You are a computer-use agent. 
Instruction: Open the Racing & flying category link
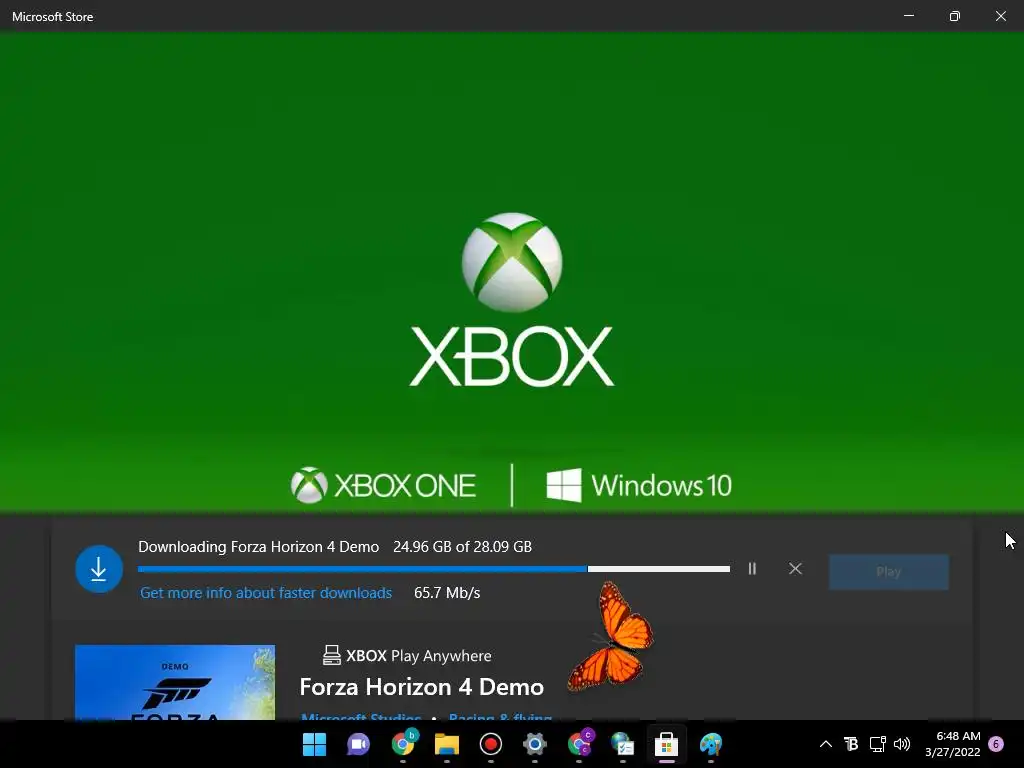point(500,717)
